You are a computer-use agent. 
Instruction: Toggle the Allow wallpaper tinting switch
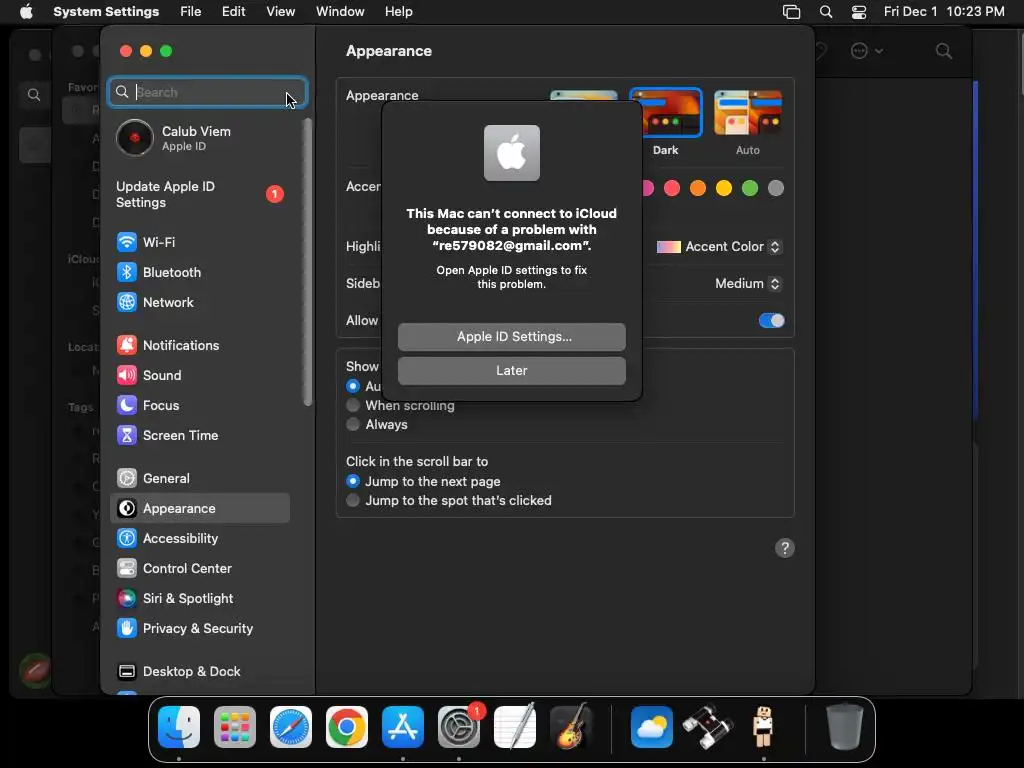pos(771,321)
